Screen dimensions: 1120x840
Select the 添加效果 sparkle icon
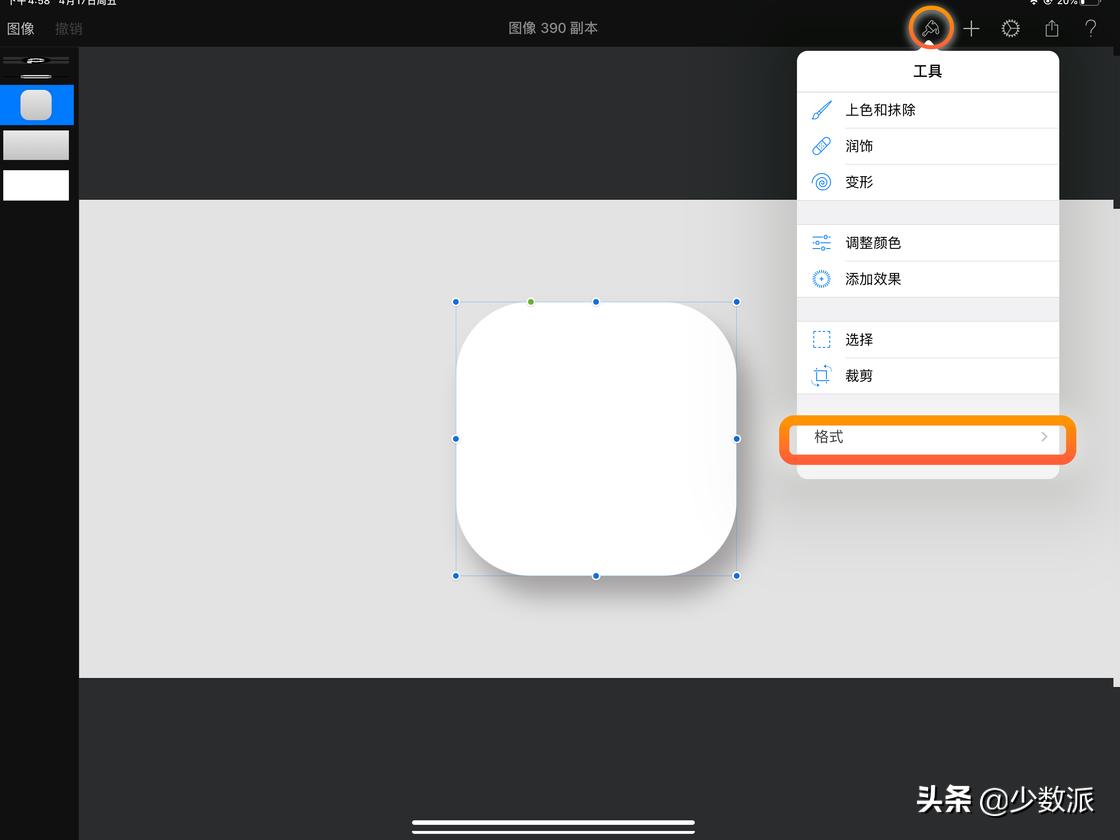821,279
